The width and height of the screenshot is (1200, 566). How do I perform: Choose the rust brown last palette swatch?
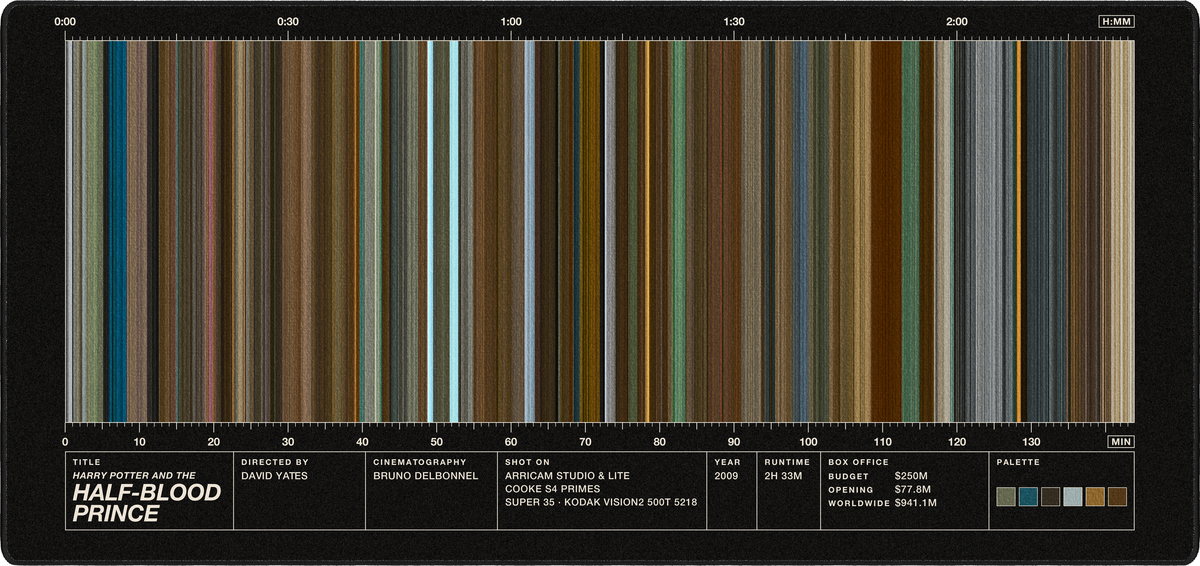(x=1117, y=496)
